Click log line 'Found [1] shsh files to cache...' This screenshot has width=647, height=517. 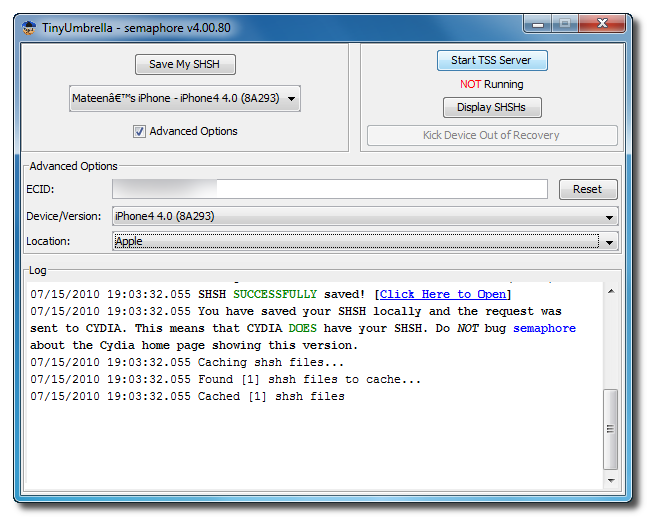tap(225, 379)
